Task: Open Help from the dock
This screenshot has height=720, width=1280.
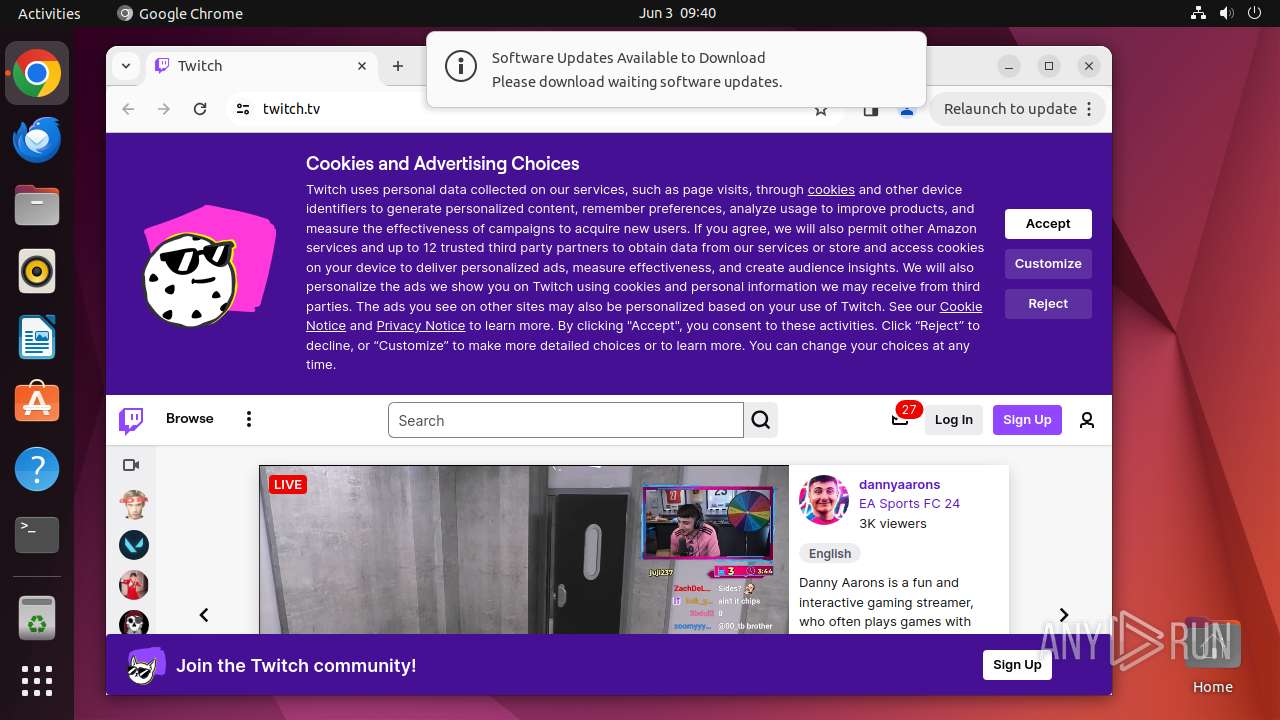Action: [x=37, y=469]
